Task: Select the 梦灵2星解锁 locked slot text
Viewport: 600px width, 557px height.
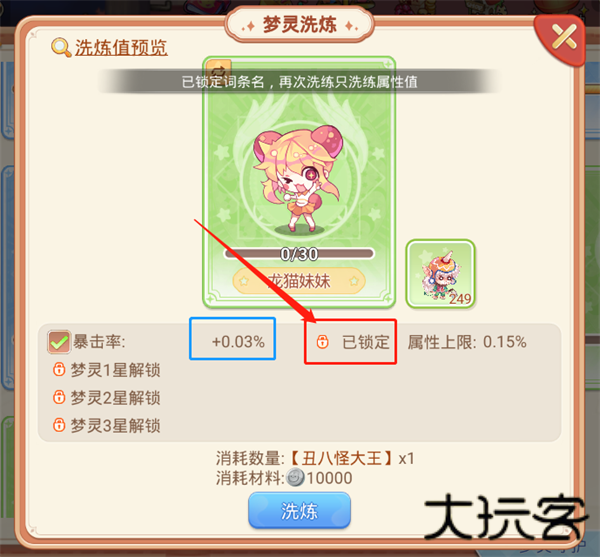Action: [115, 398]
